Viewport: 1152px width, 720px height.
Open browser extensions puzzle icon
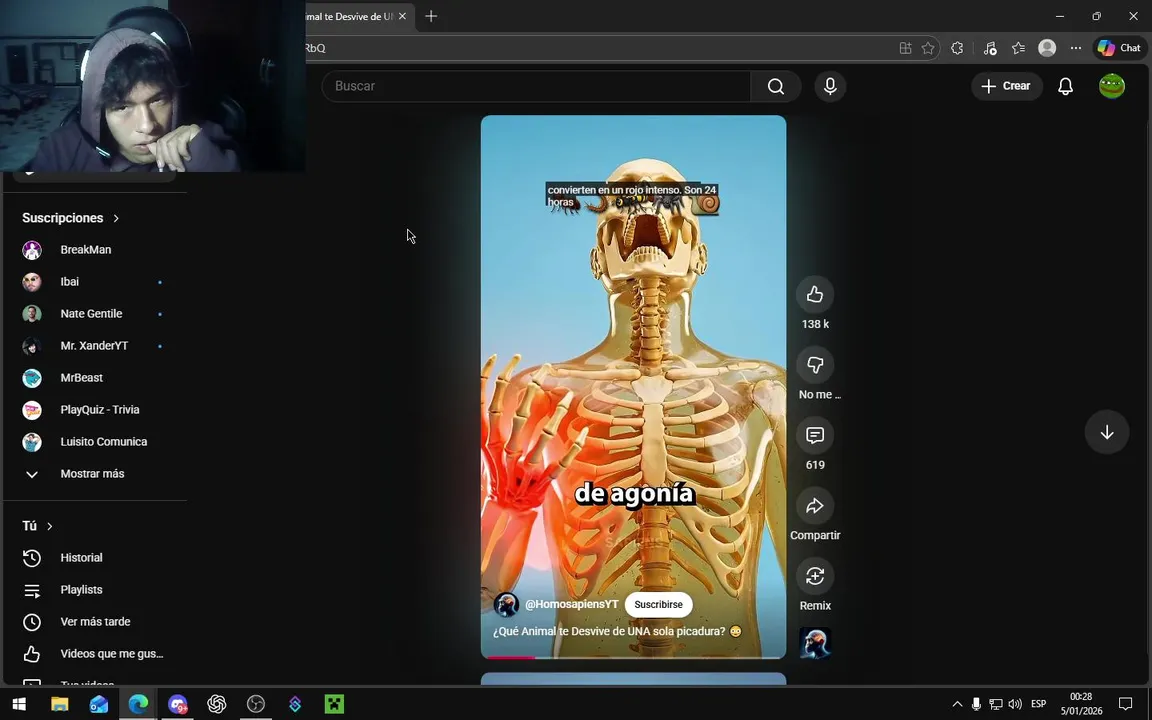click(x=957, y=48)
